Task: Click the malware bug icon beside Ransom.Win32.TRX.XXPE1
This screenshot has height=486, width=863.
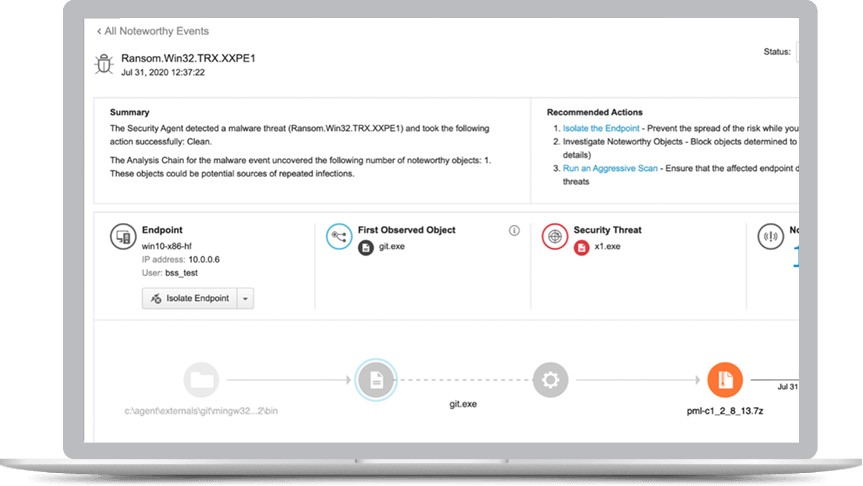Action: pyautogui.click(x=103, y=64)
